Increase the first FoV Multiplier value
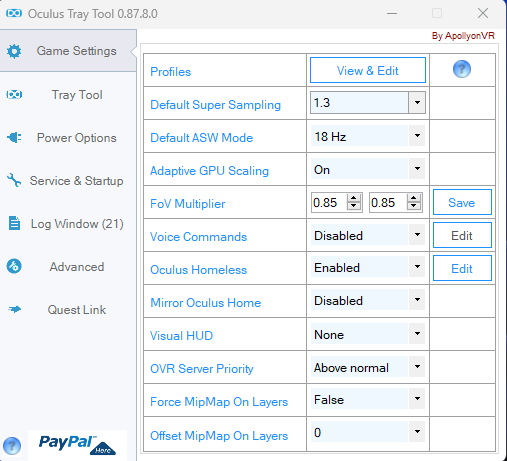Viewport: 507px width, 461px height. (x=354, y=198)
